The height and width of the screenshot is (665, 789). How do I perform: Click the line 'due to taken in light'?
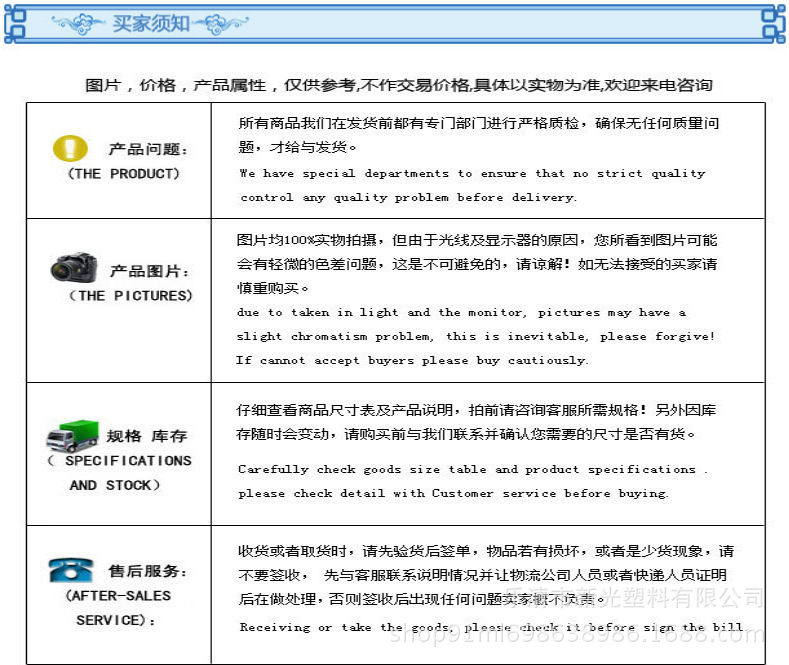pos(461,312)
